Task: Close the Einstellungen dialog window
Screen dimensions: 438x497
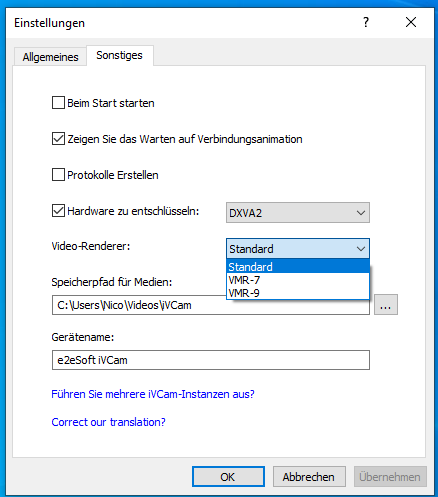Action: 411,22
